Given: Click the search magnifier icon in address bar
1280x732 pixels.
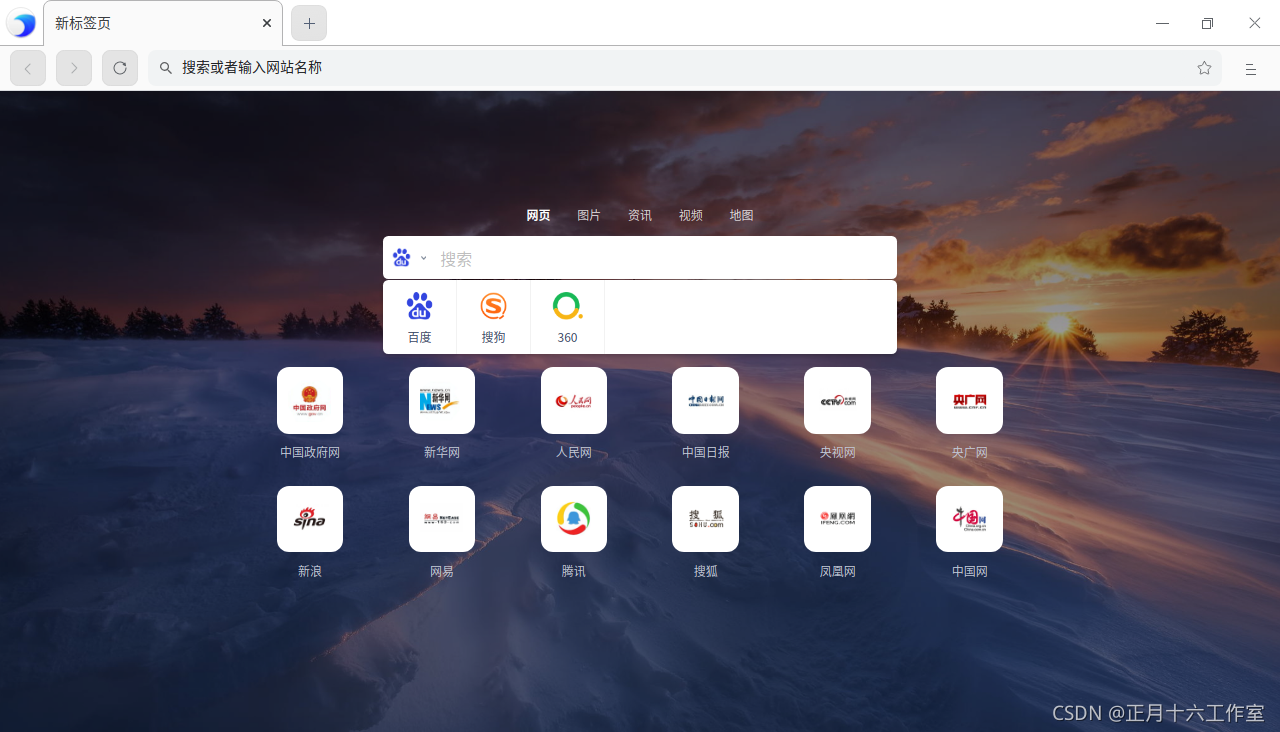Looking at the screenshot, I should [166, 68].
